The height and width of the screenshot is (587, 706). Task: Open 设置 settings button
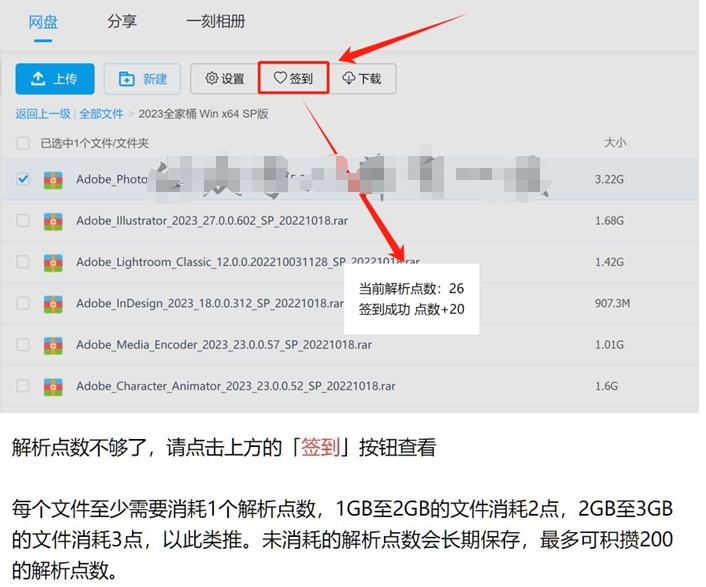tap(224, 79)
